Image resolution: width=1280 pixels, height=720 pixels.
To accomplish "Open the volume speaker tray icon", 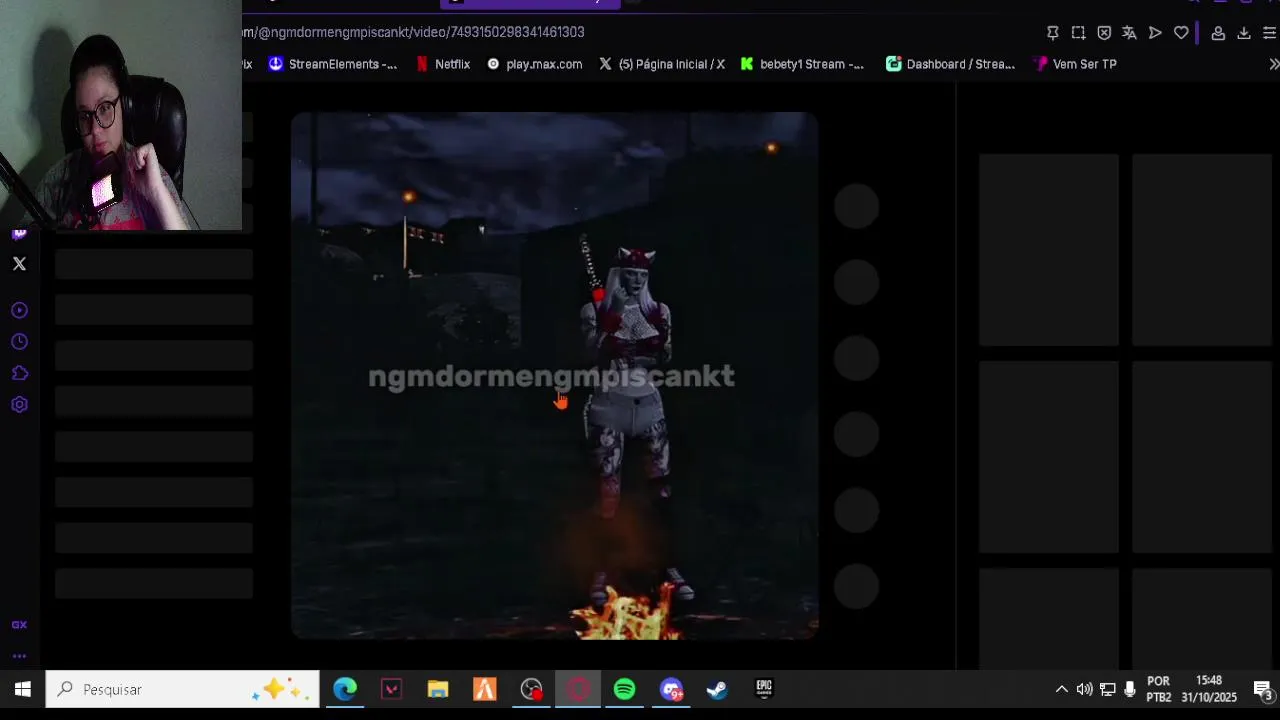I will (x=1084, y=689).
